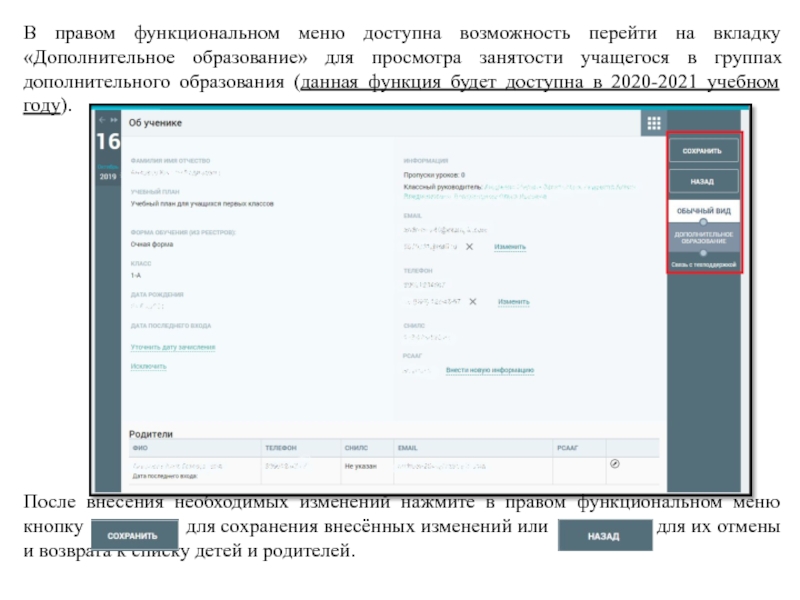The width and height of the screenshot is (800, 600).
Task: Click Внести новую информацию link
Action: tap(489, 370)
